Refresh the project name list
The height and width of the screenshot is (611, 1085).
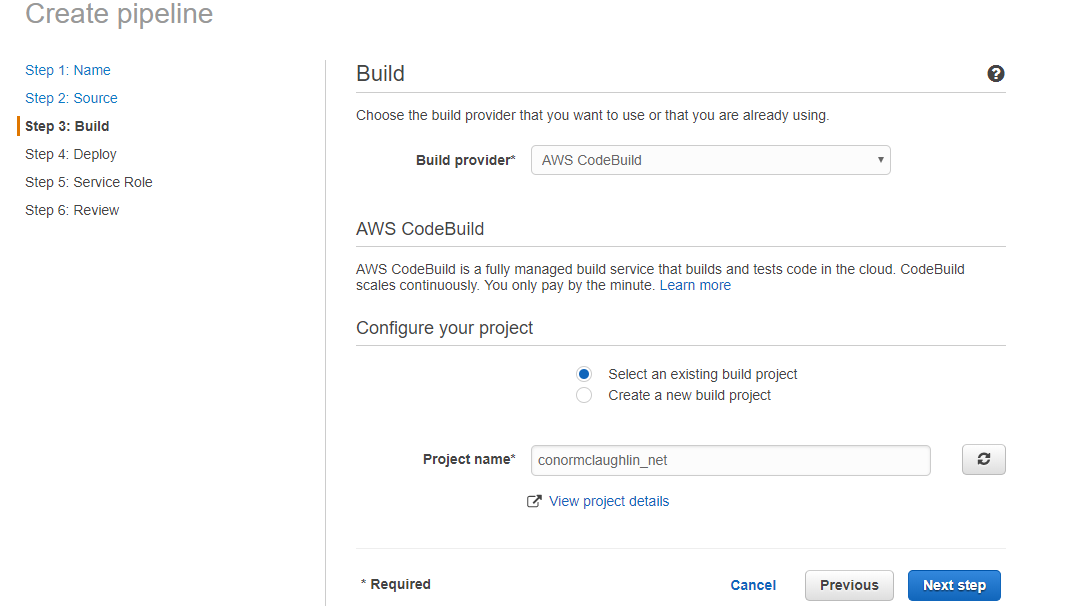983,459
